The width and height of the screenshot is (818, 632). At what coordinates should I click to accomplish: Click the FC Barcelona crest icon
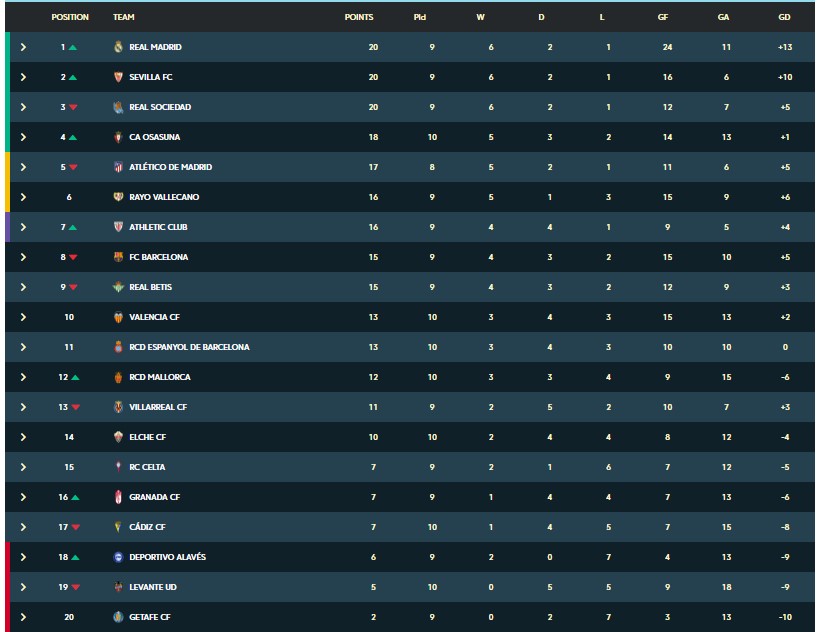[118, 257]
